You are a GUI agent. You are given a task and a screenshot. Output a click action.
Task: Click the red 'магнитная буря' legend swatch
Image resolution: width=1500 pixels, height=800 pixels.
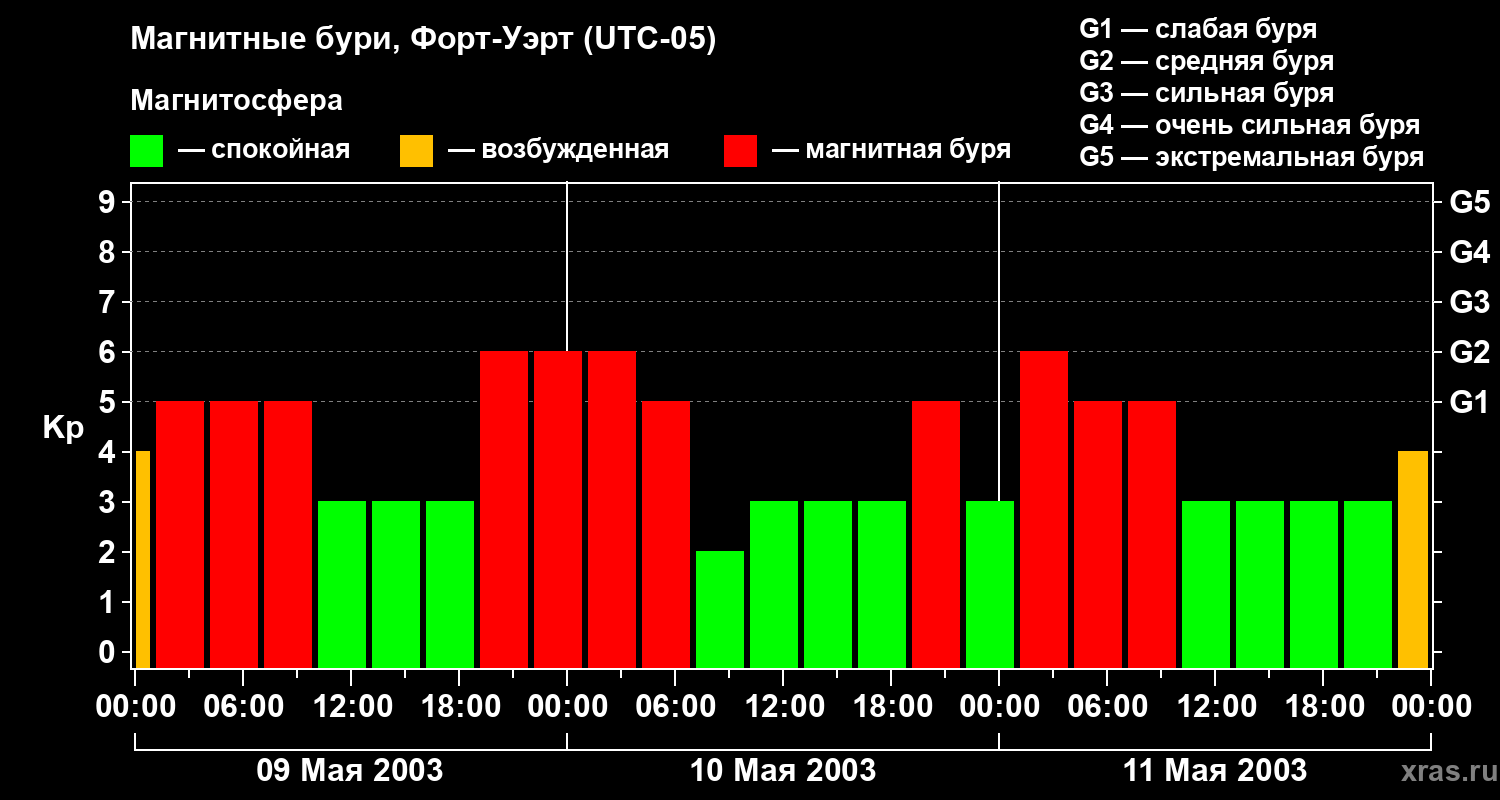pos(740,151)
